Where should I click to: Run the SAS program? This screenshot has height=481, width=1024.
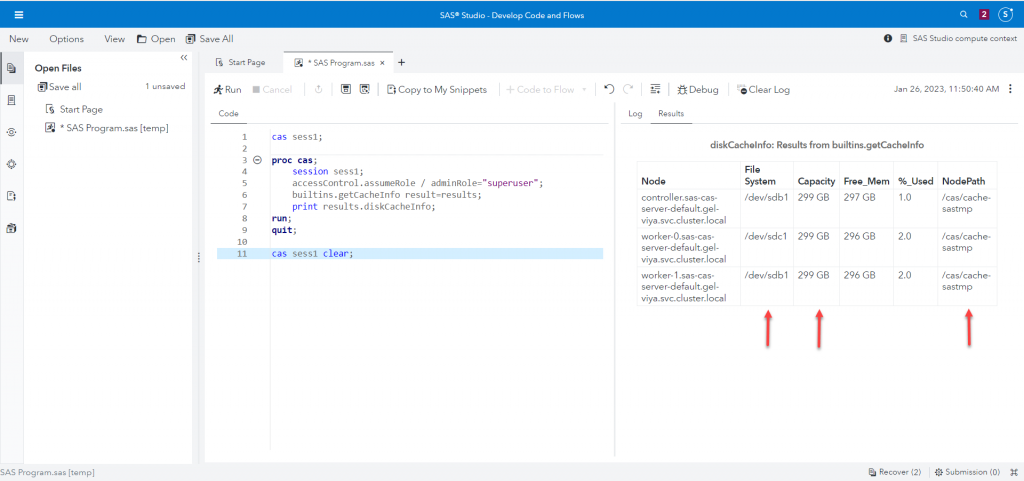[227, 89]
